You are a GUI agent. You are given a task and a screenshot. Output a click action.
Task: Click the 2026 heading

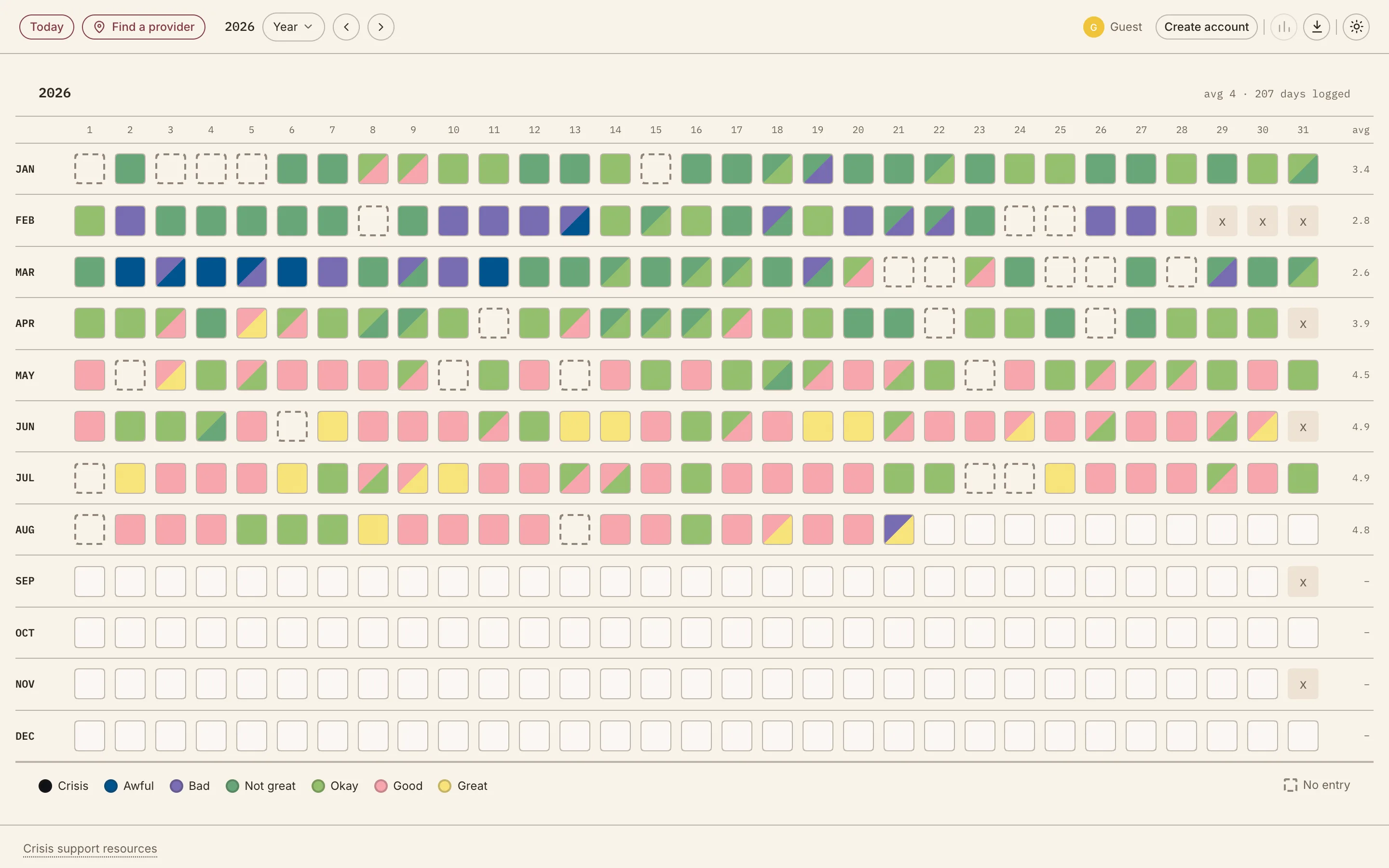(x=54, y=93)
